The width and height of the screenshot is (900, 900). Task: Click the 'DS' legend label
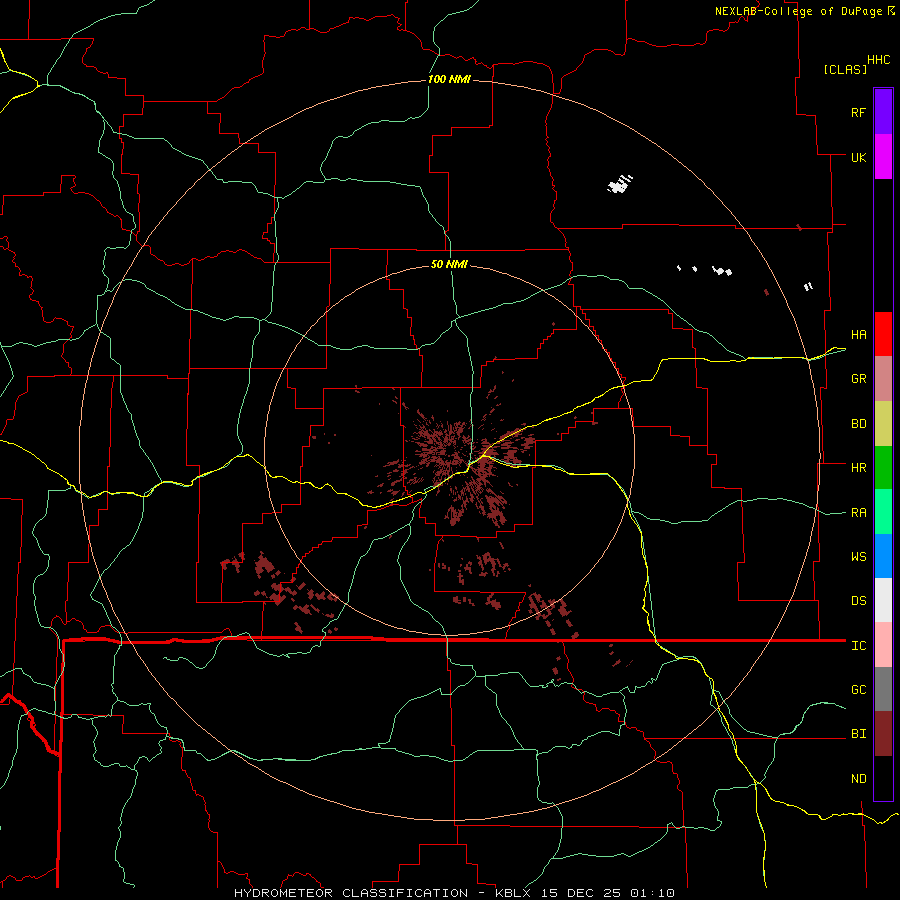pos(858,601)
